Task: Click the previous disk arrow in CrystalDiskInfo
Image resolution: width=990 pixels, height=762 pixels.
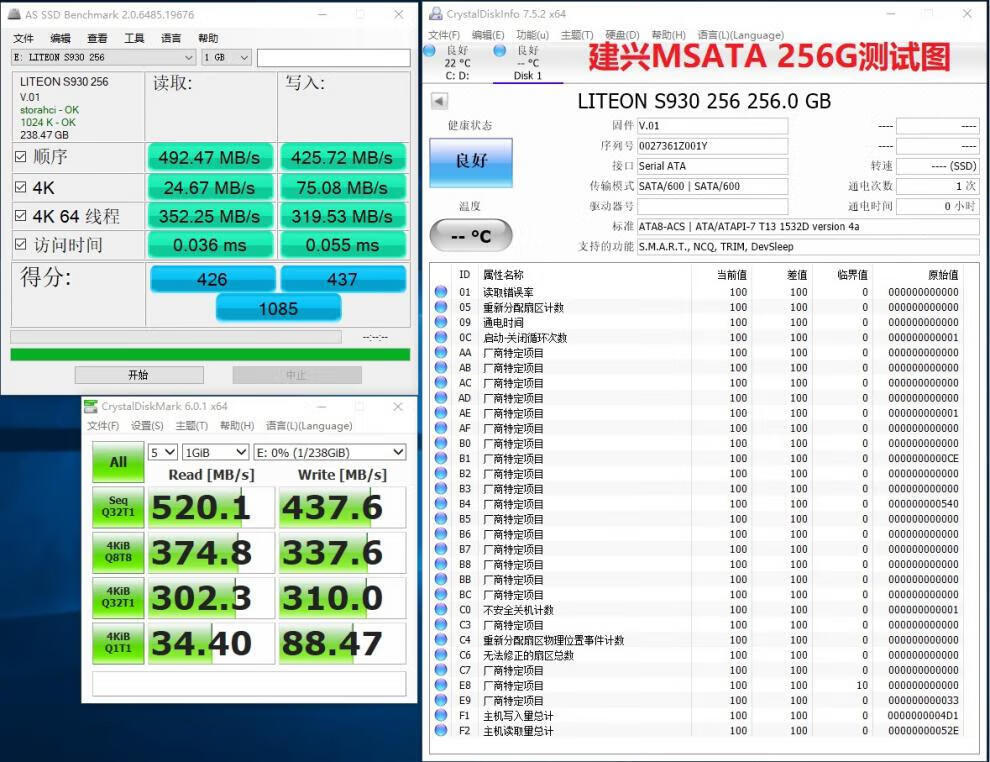Action: [439, 101]
